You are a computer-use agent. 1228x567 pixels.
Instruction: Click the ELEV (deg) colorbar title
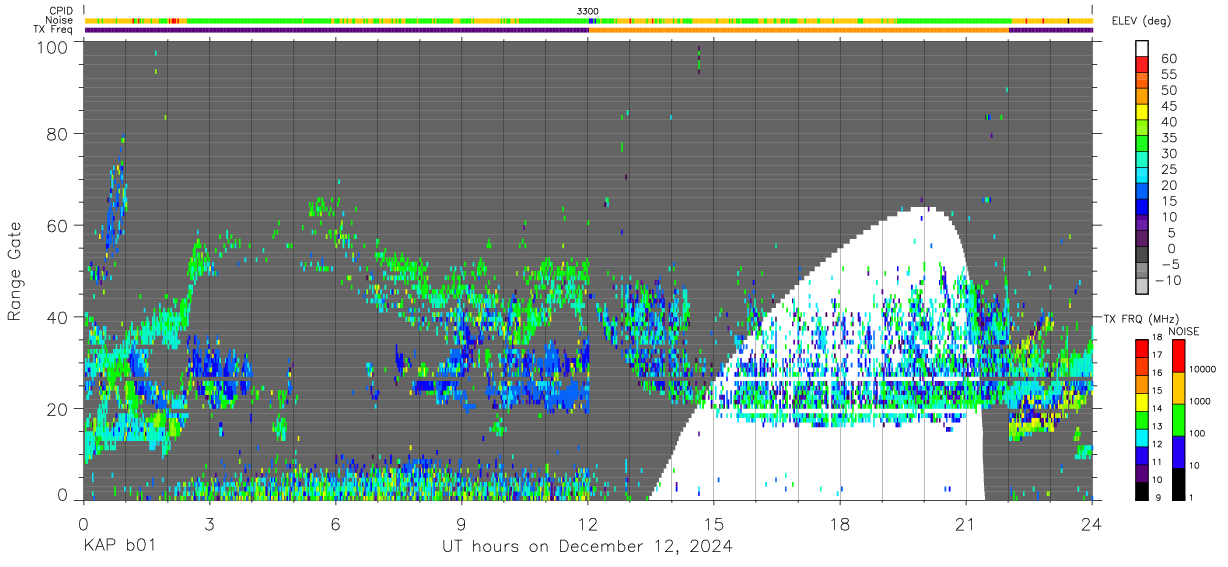(x=1141, y=21)
